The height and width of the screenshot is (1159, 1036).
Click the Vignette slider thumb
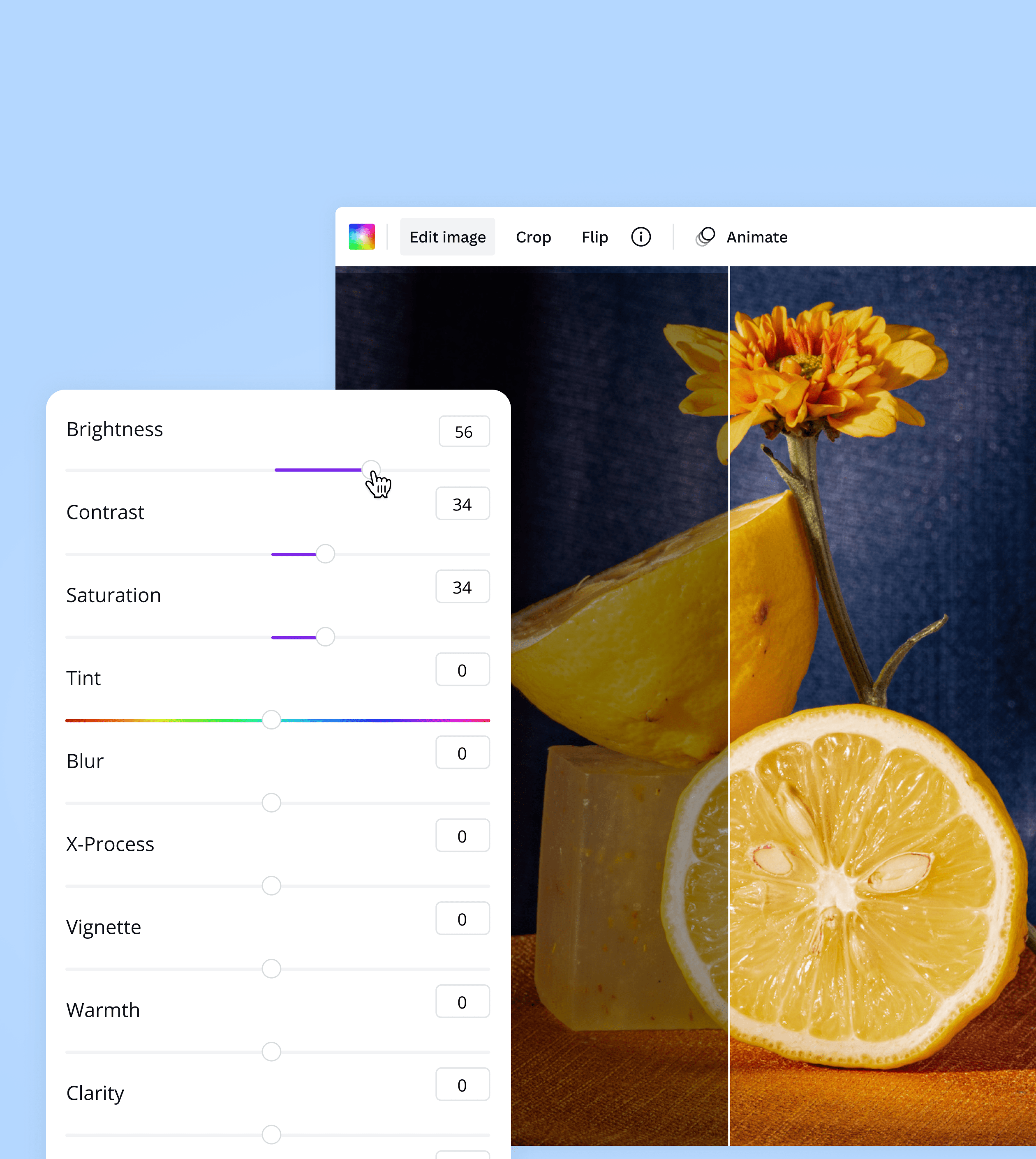tap(271, 968)
